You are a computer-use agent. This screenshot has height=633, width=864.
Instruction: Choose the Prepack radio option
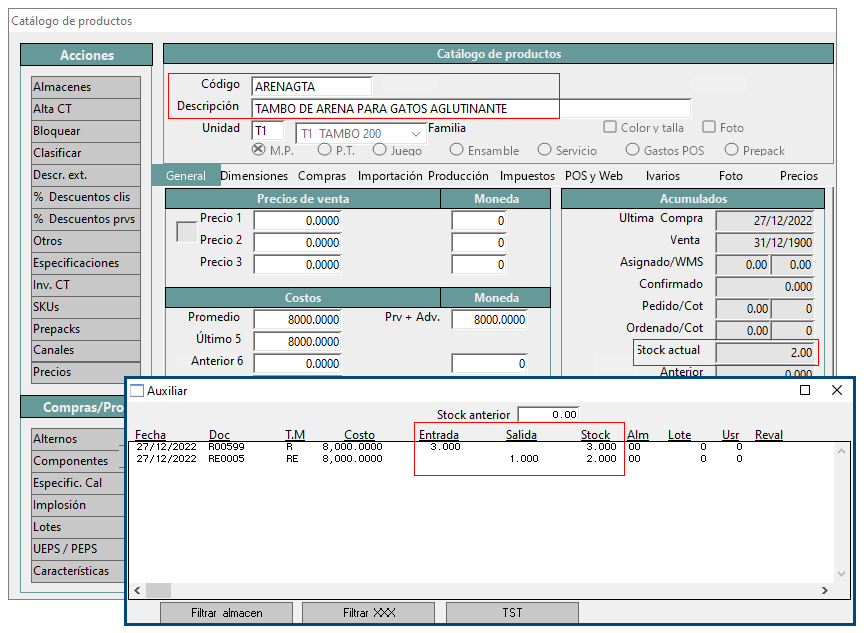coord(731,149)
